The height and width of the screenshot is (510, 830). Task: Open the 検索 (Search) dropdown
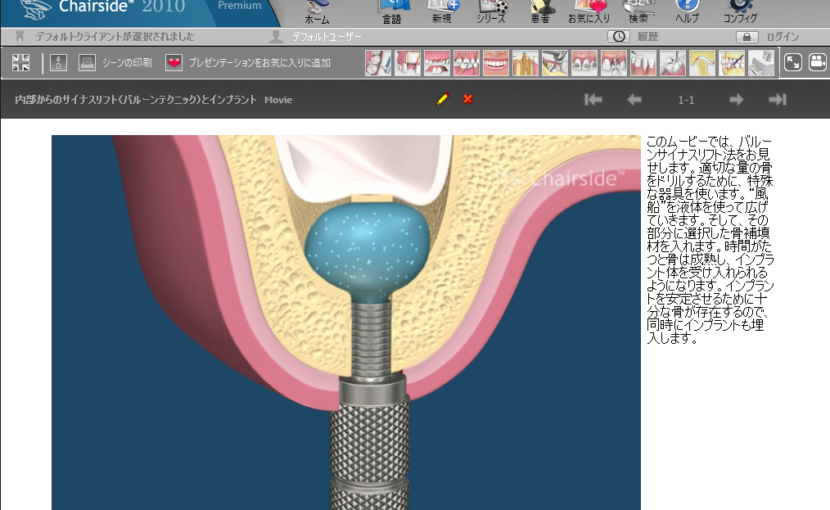coord(638,11)
